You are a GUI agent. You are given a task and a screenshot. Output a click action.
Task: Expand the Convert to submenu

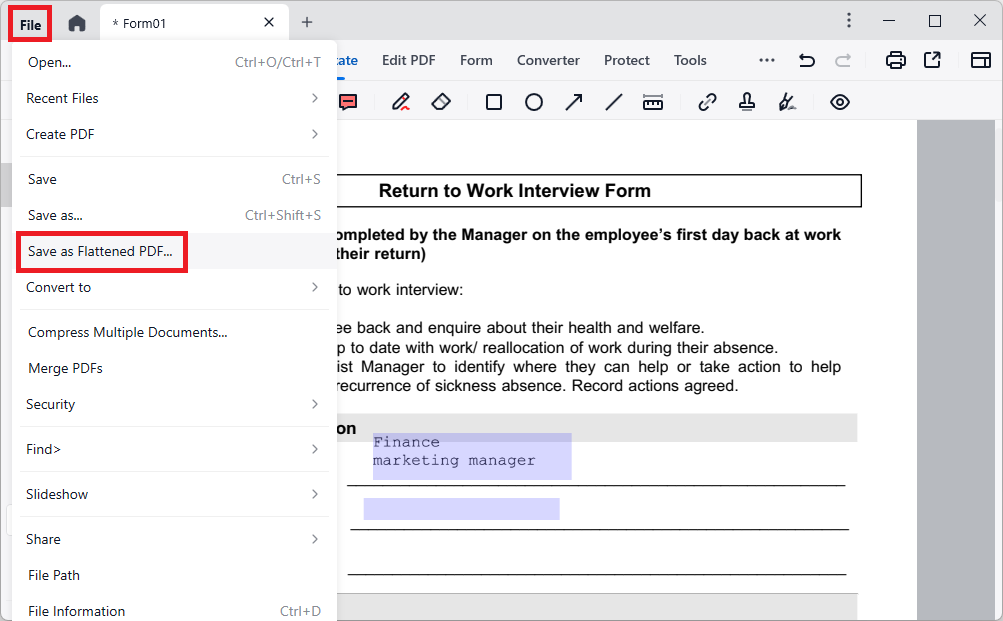pos(172,287)
